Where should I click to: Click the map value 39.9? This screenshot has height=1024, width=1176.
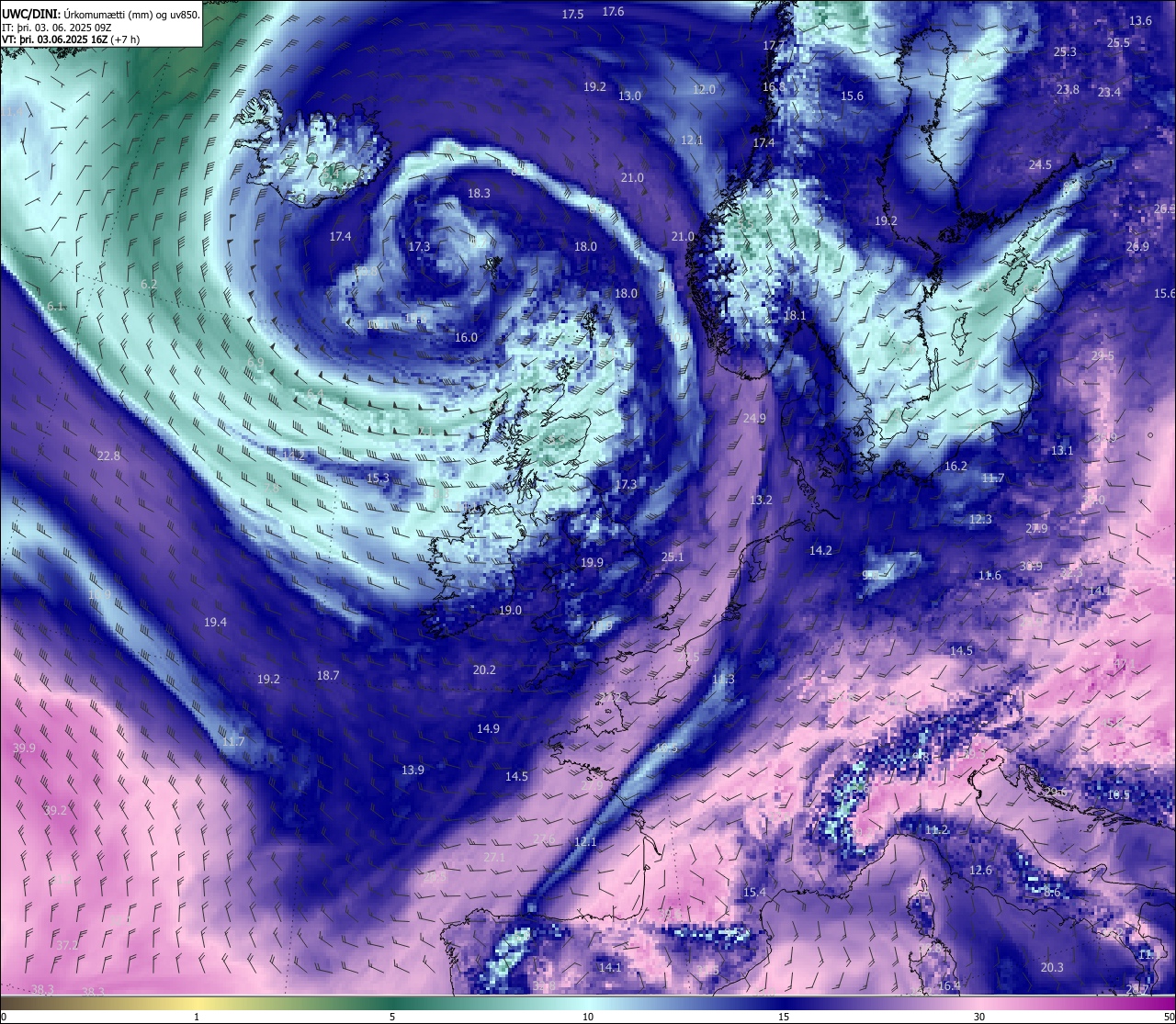pos(24,748)
